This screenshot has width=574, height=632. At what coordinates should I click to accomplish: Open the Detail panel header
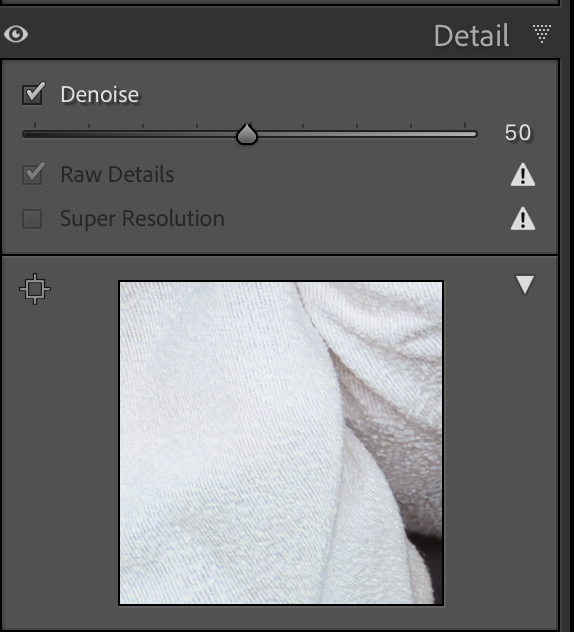click(471, 35)
